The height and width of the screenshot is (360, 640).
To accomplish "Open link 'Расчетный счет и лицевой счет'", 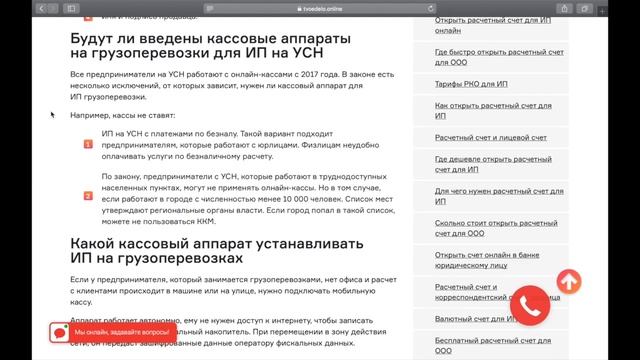I will pyautogui.click(x=491, y=138).
